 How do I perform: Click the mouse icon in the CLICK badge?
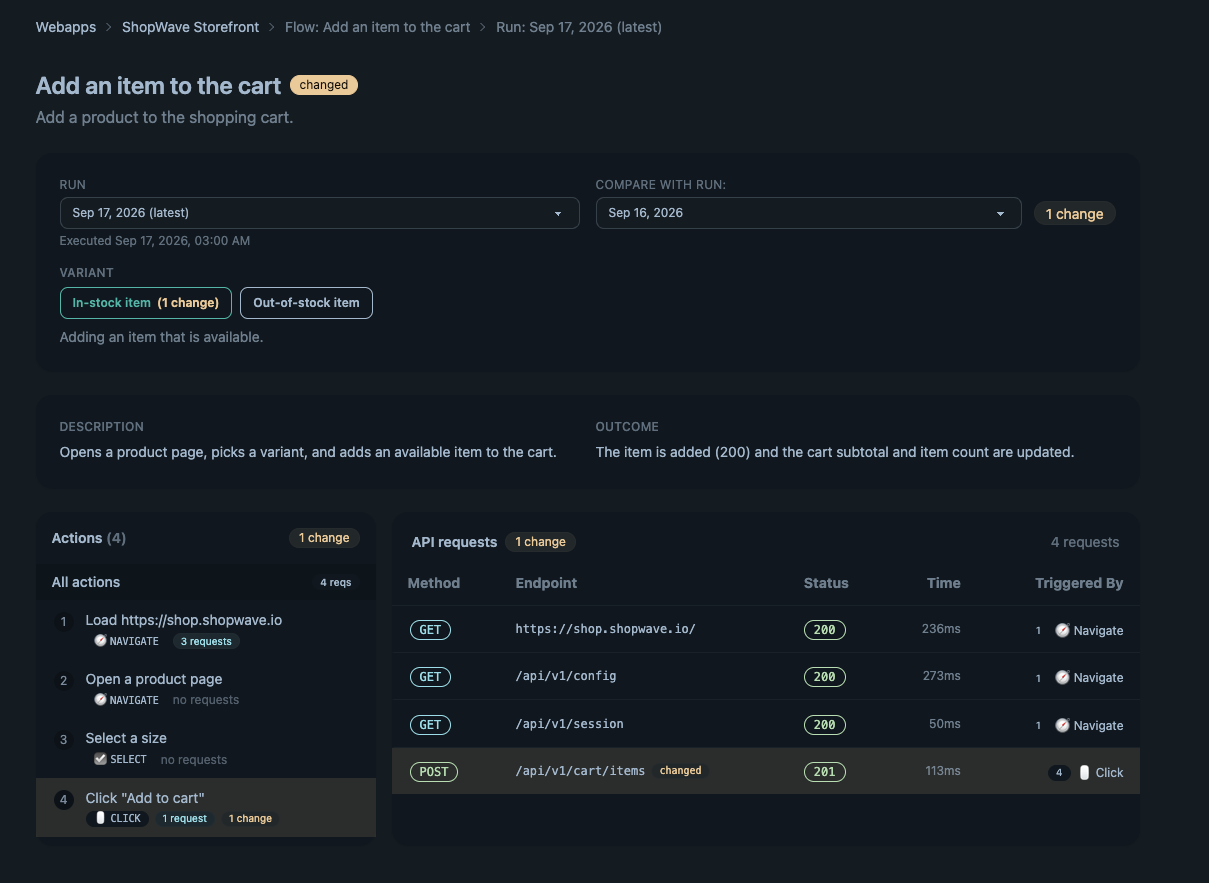click(x=100, y=818)
